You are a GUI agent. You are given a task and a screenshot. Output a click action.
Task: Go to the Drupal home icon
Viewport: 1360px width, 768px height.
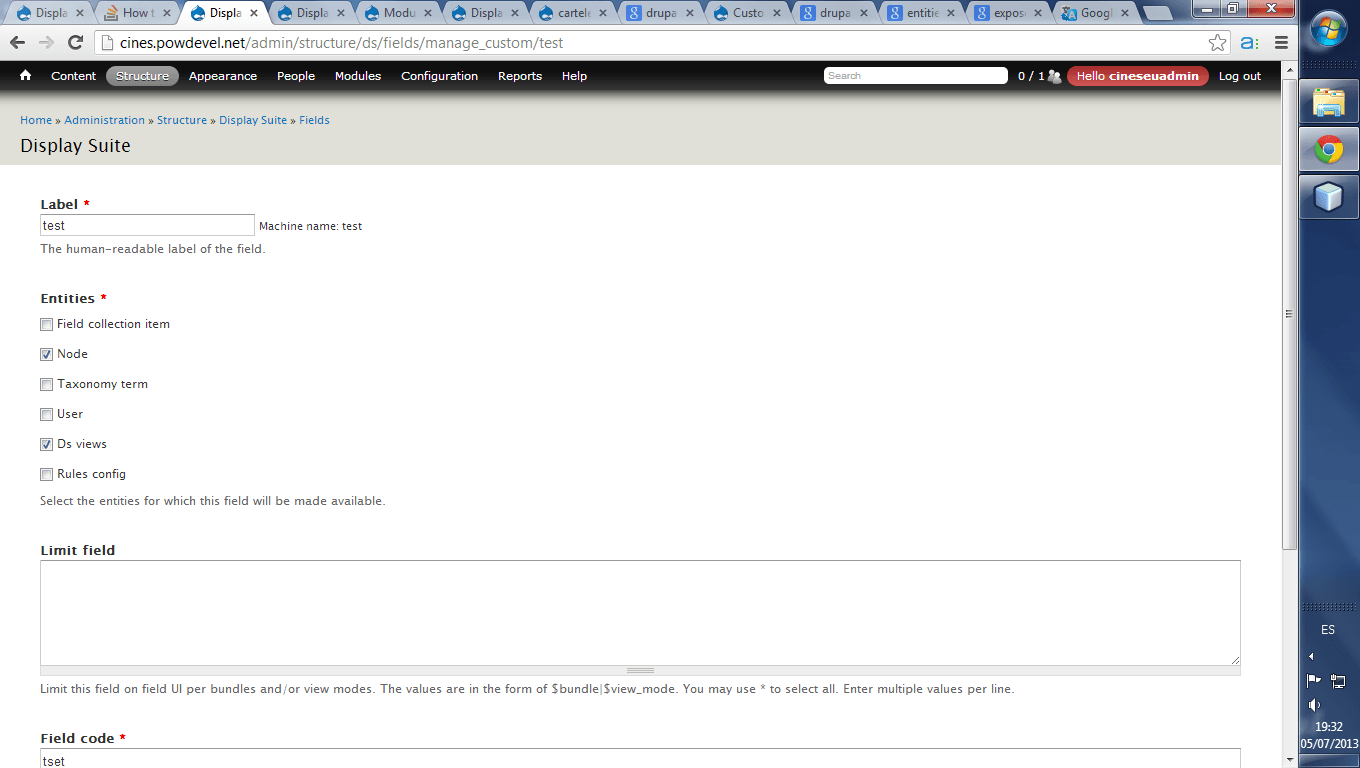(x=25, y=76)
